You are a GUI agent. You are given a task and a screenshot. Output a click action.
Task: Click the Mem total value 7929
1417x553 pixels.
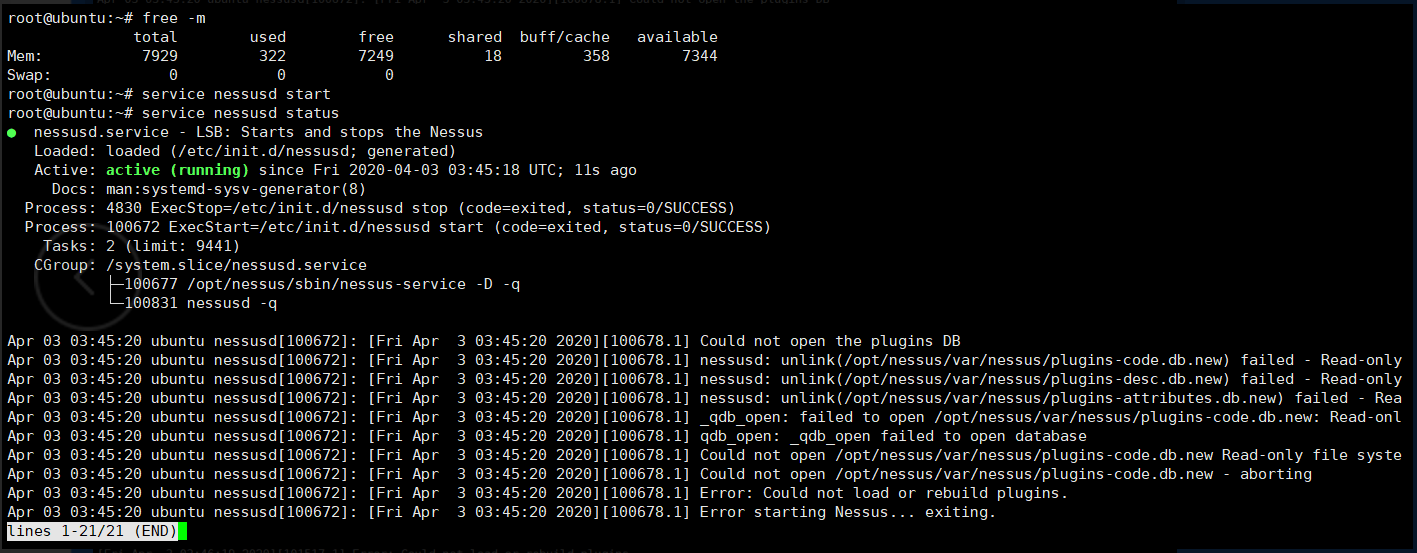tap(160, 56)
